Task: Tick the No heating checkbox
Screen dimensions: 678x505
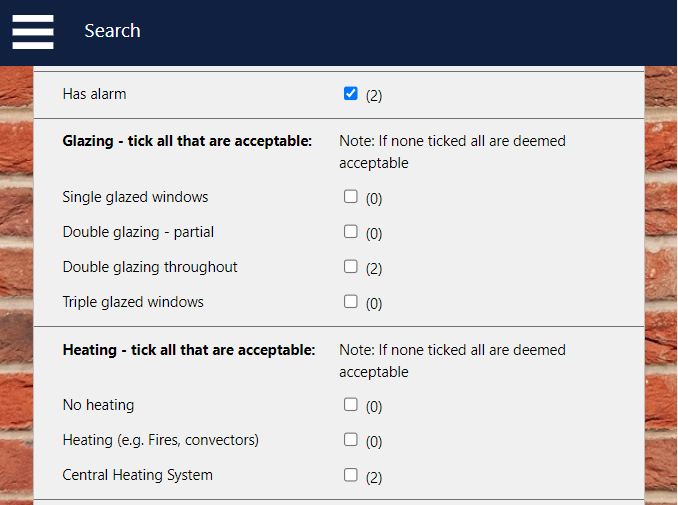Action: 350,405
